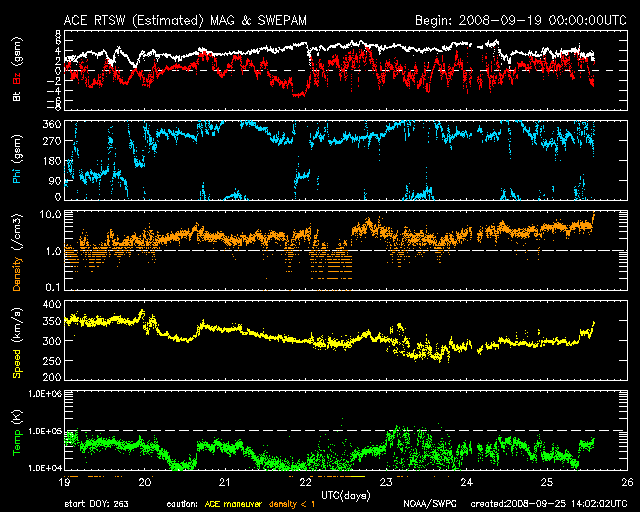Click the '1.0E+04' tick on Temp axis
Image resolution: width=640 pixels, height=512 pixels.
click(45, 467)
